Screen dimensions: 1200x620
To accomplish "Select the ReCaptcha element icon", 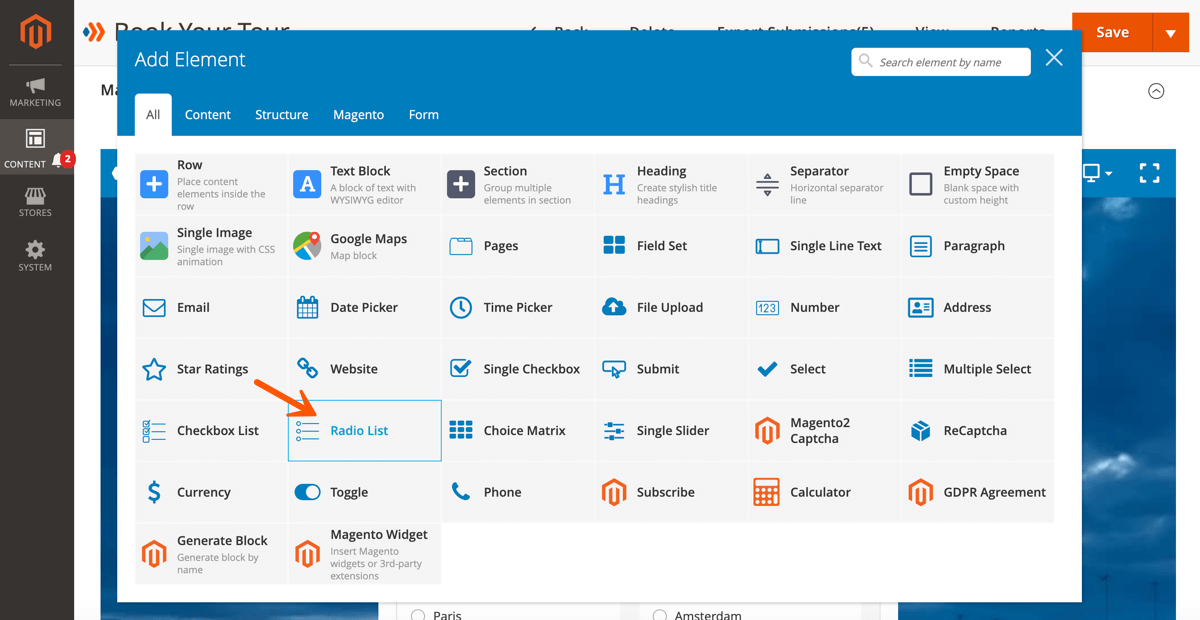I will point(920,431).
